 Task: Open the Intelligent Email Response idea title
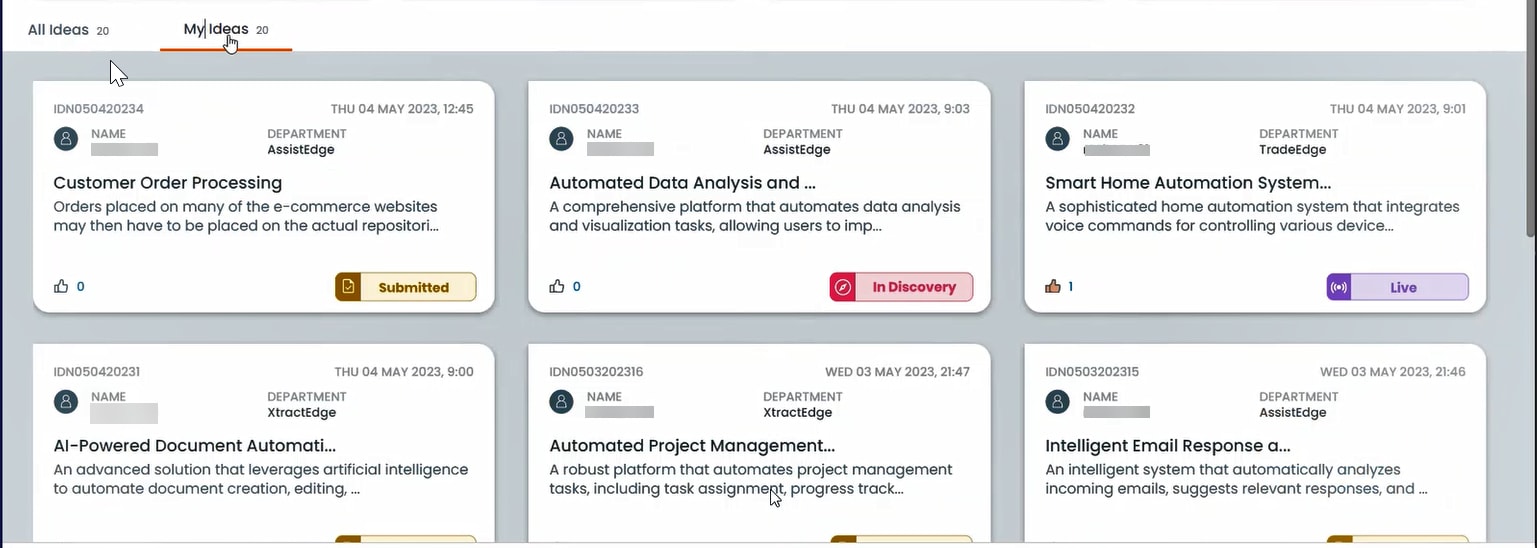1167,446
